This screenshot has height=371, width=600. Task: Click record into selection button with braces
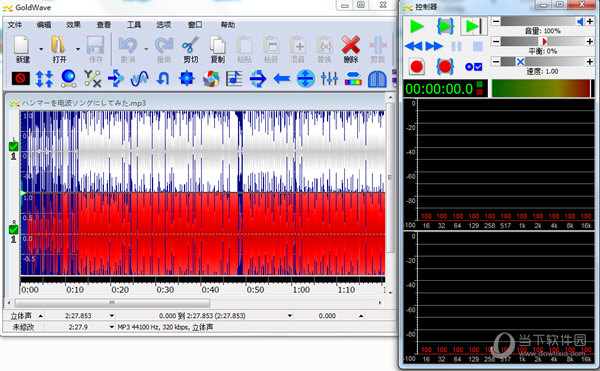click(x=445, y=66)
